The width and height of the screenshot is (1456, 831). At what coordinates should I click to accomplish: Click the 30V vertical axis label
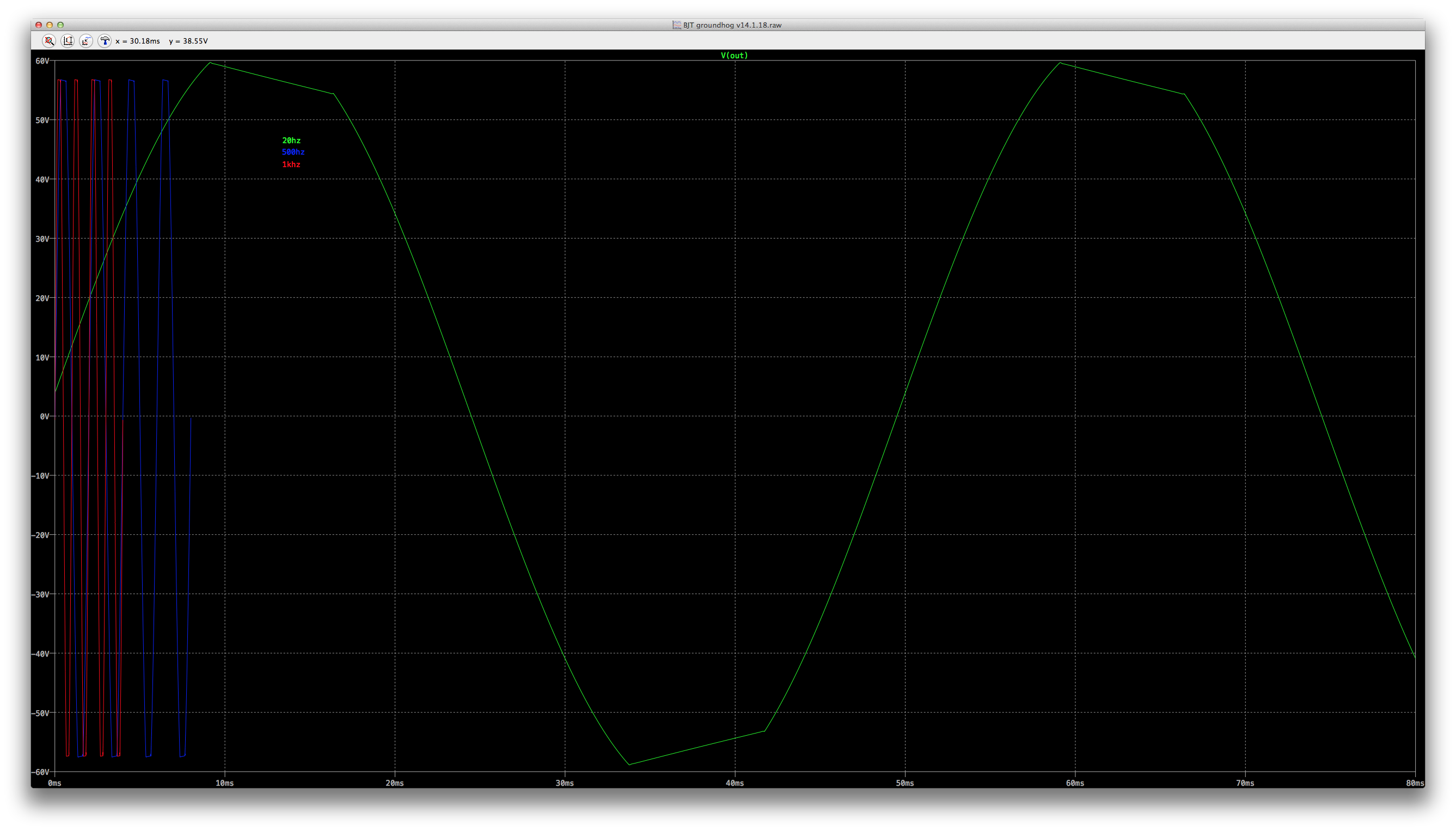(x=42, y=239)
